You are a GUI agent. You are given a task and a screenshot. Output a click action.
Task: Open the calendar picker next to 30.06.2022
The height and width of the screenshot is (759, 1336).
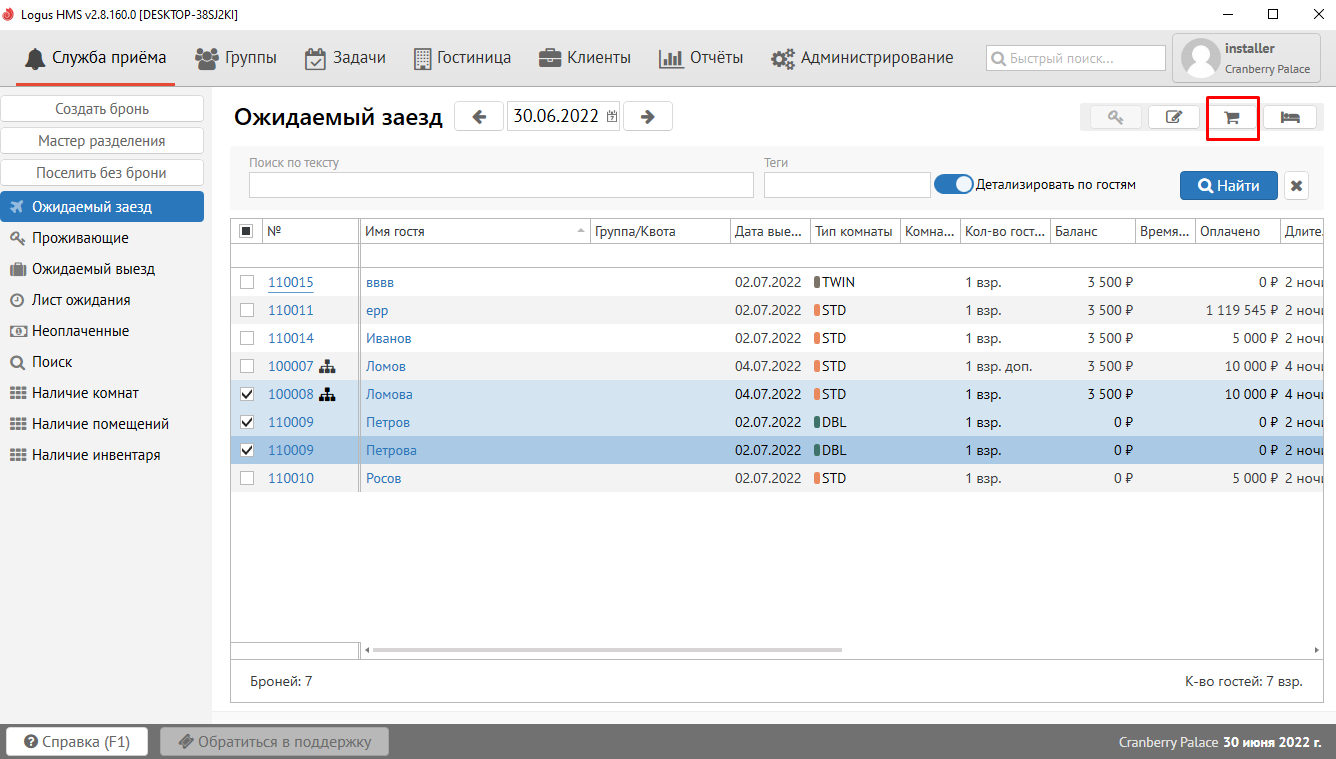tap(612, 116)
